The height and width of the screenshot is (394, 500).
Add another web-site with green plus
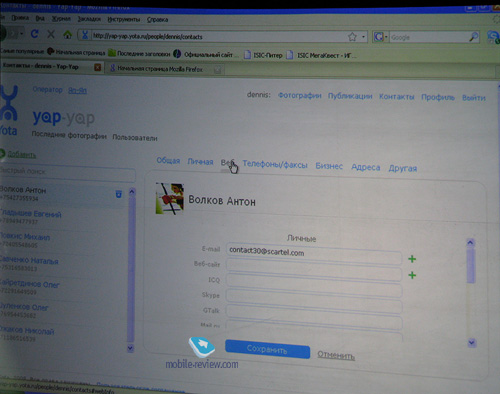click(x=412, y=275)
